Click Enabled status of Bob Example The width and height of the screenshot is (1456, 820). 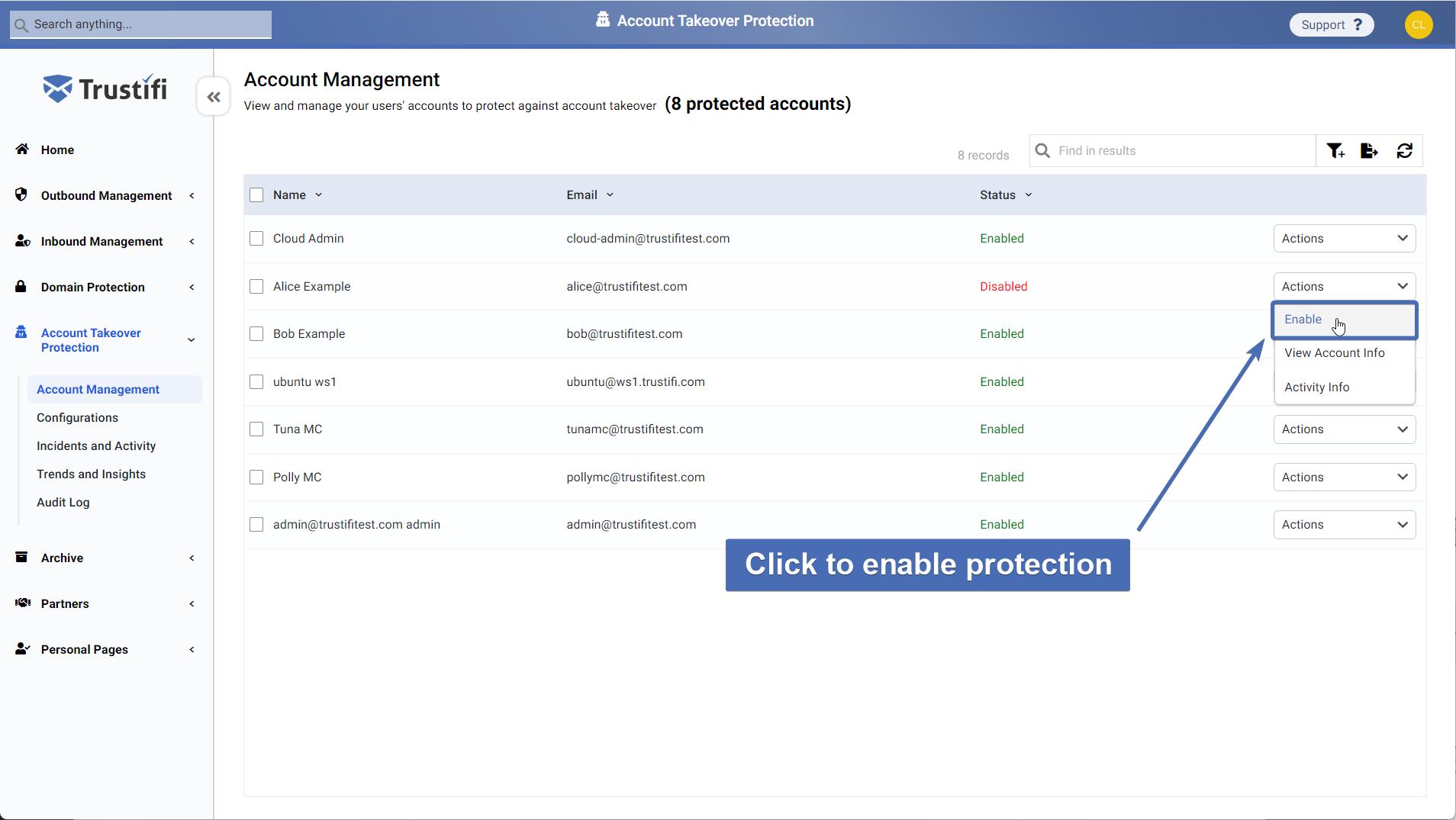1002,333
